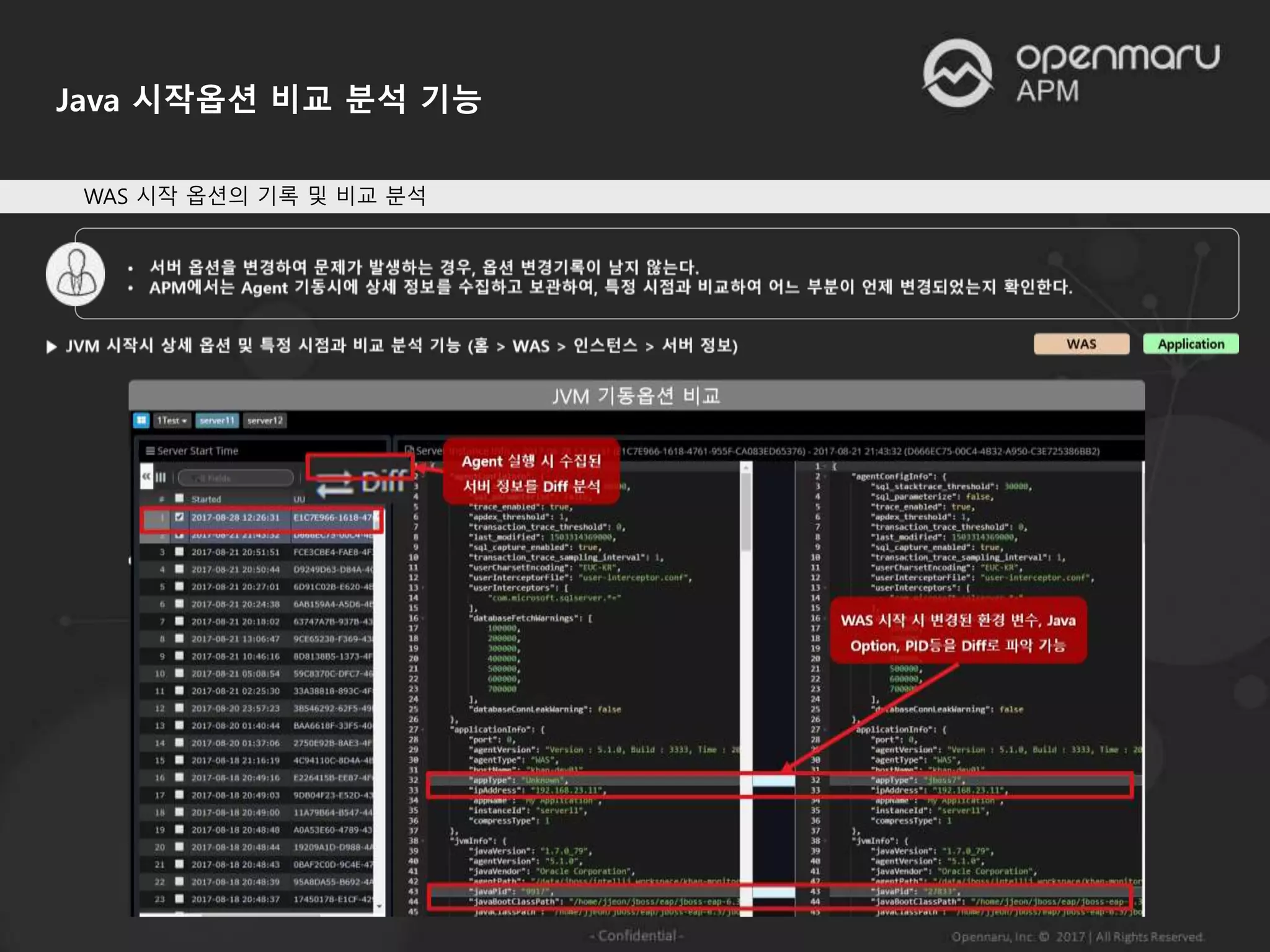Select the date cell 2017-08-20 01:40:44
This screenshot has height=952, width=1270.
[x=235, y=725]
